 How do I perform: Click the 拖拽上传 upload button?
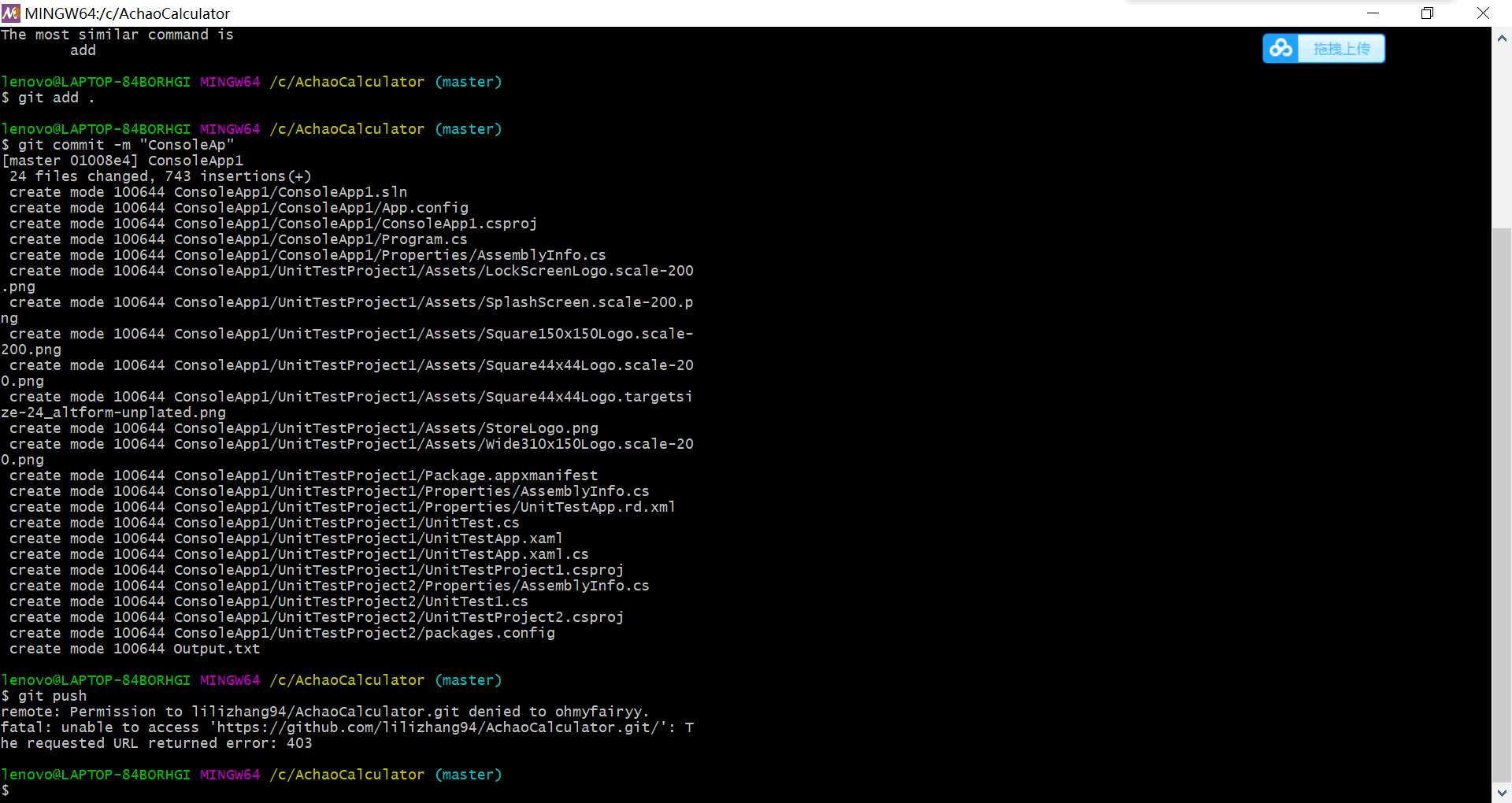point(1341,49)
